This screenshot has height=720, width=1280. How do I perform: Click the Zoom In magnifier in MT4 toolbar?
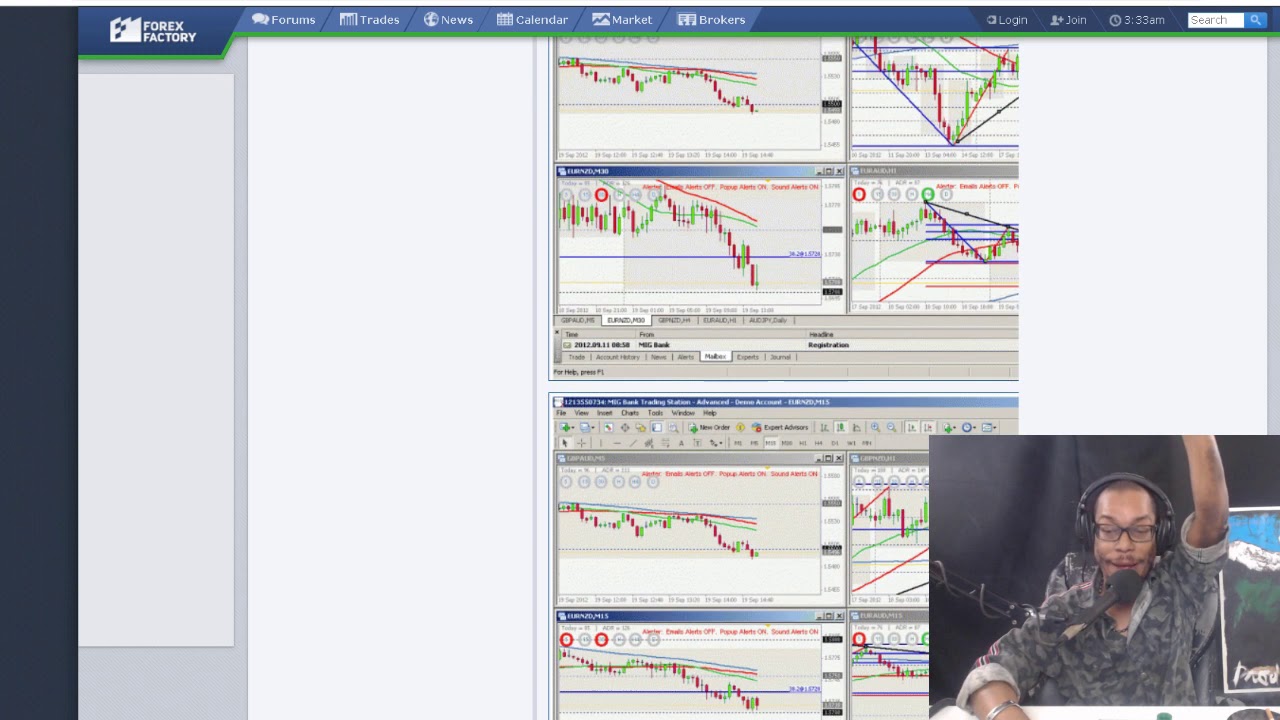pyautogui.click(x=875, y=428)
